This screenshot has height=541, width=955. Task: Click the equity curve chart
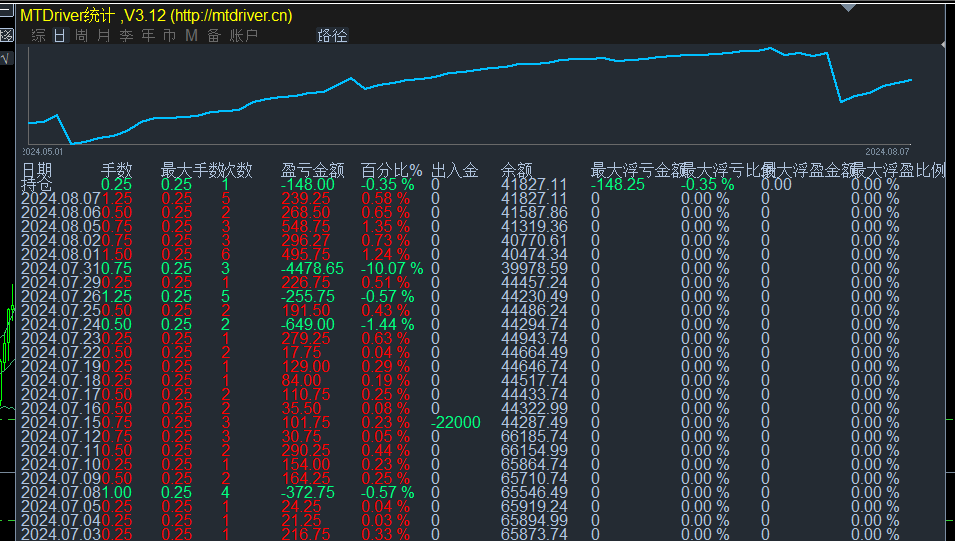coord(470,96)
